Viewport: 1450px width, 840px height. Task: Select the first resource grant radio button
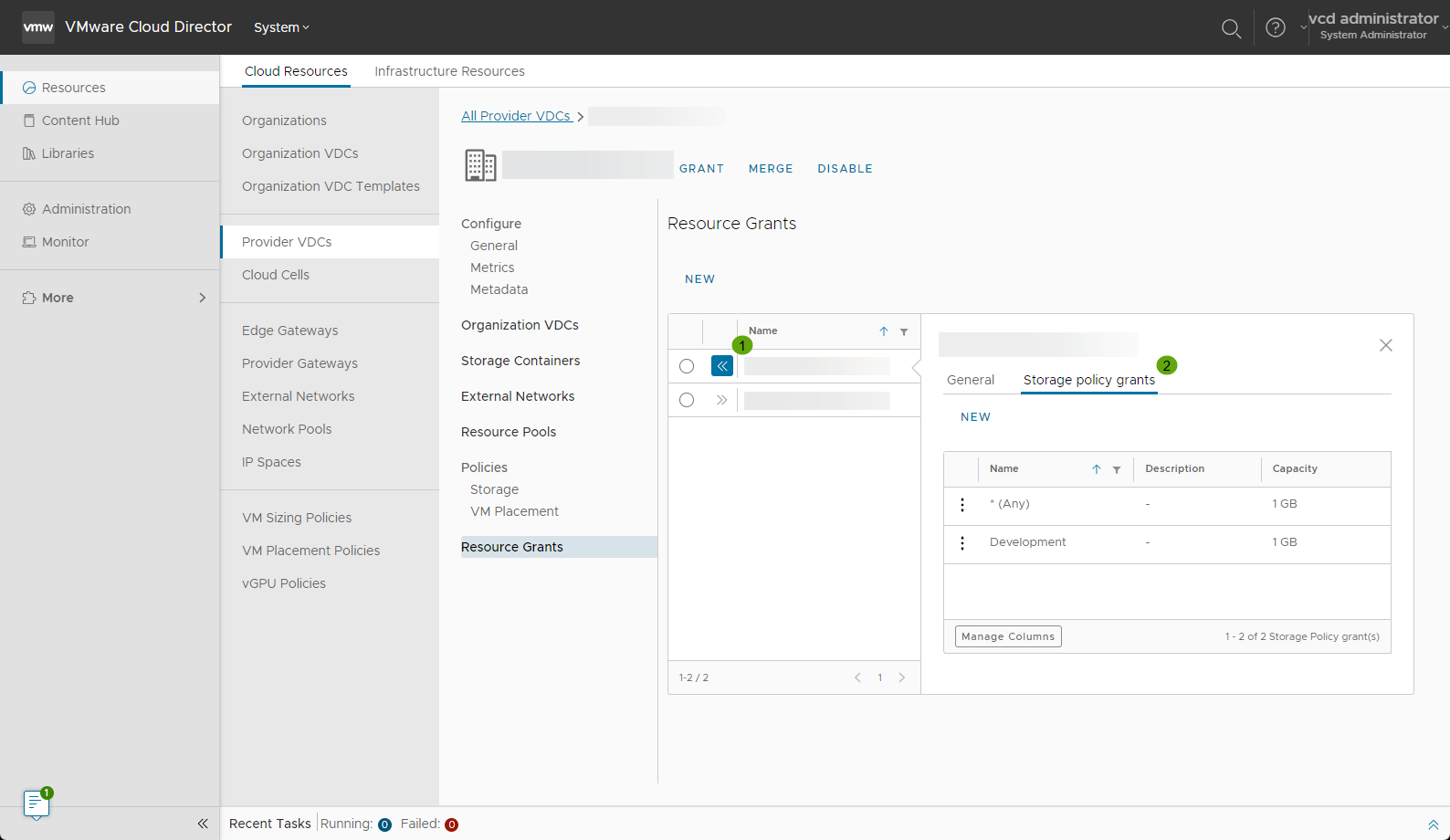(x=687, y=366)
